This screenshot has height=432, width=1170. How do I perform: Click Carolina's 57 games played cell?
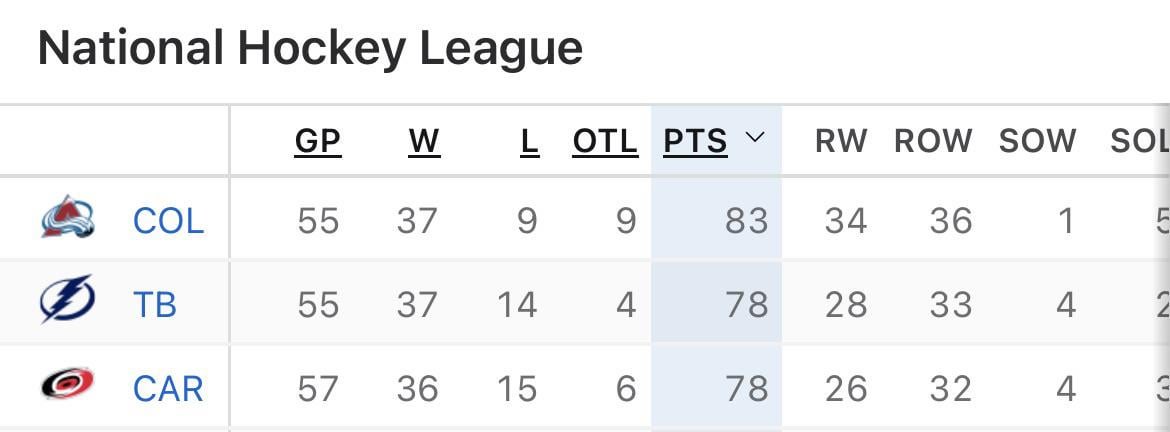coord(318,388)
